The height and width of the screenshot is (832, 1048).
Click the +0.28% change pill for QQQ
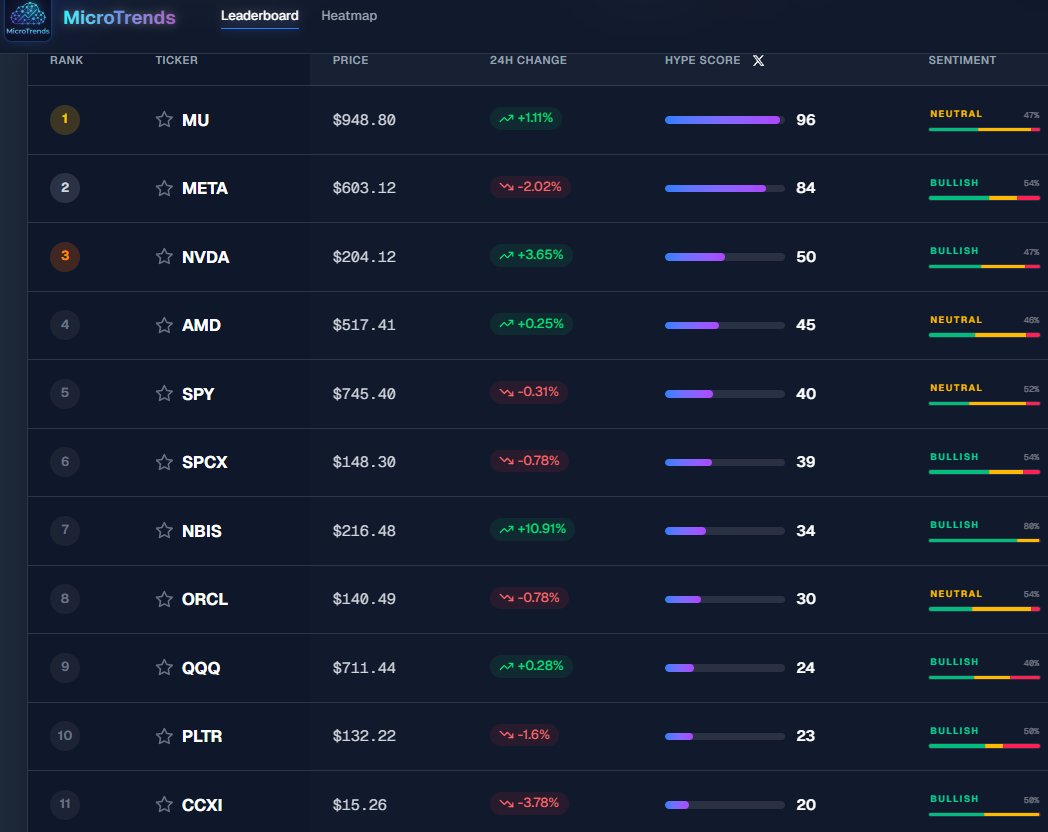(531, 666)
